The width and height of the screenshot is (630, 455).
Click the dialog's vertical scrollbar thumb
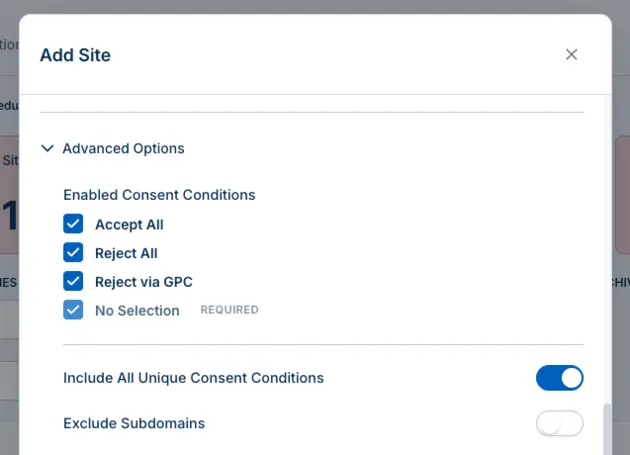coord(607,429)
